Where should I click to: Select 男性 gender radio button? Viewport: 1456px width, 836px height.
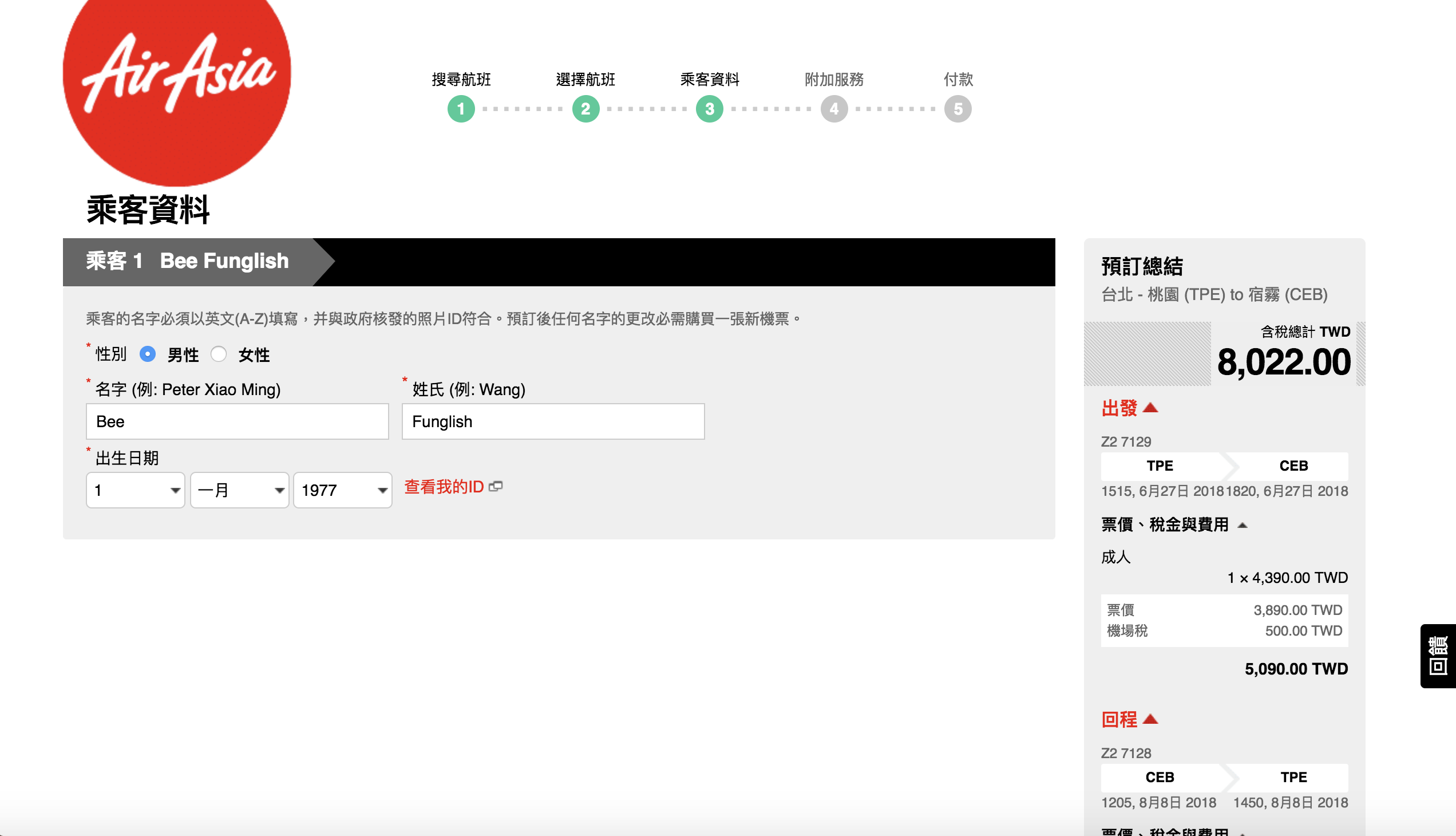point(148,354)
